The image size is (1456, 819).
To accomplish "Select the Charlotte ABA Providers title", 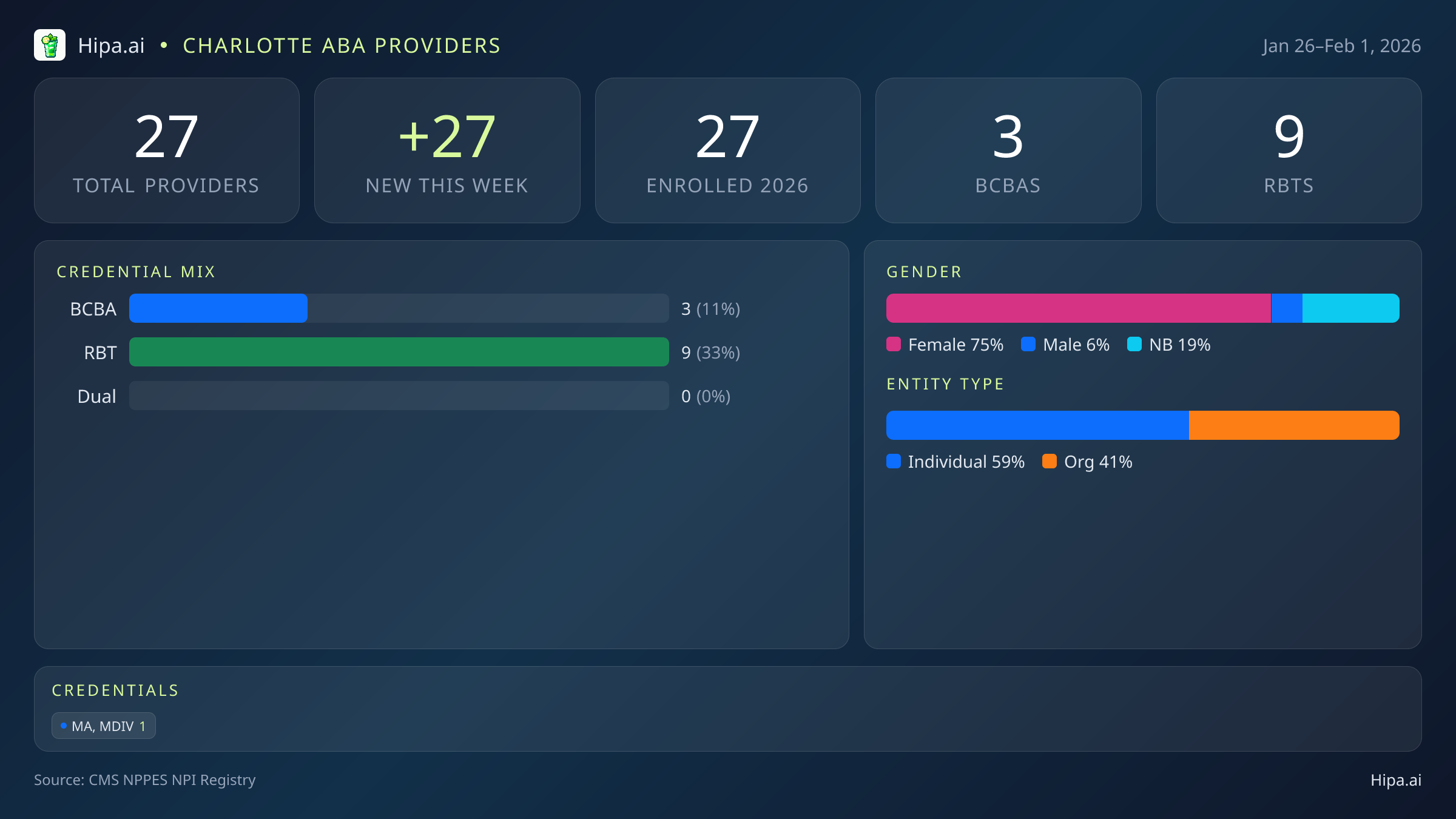I will click(x=342, y=45).
